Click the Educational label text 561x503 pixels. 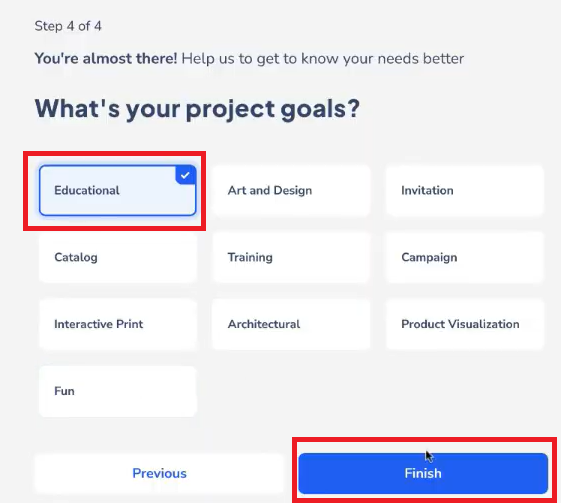point(87,190)
